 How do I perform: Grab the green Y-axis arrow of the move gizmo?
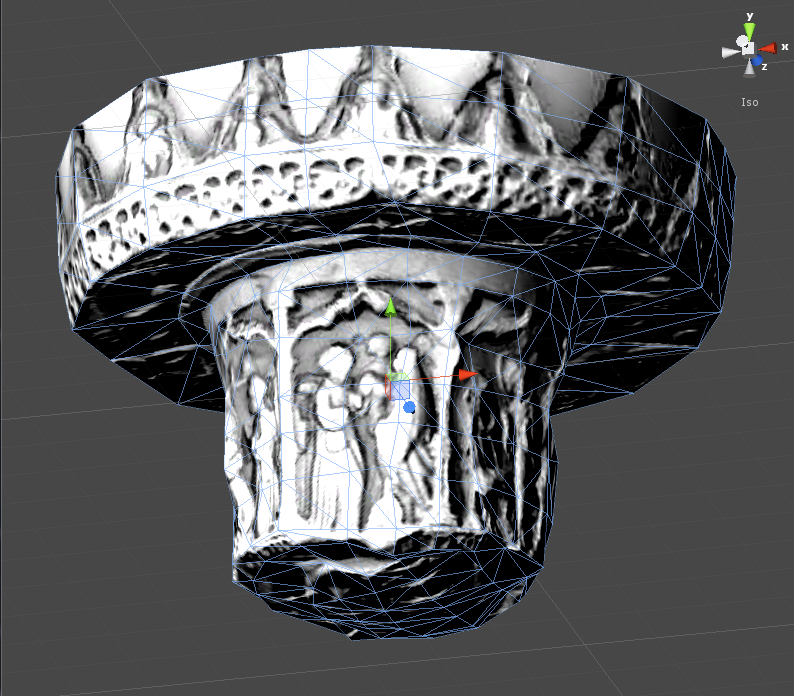point(390,307)
